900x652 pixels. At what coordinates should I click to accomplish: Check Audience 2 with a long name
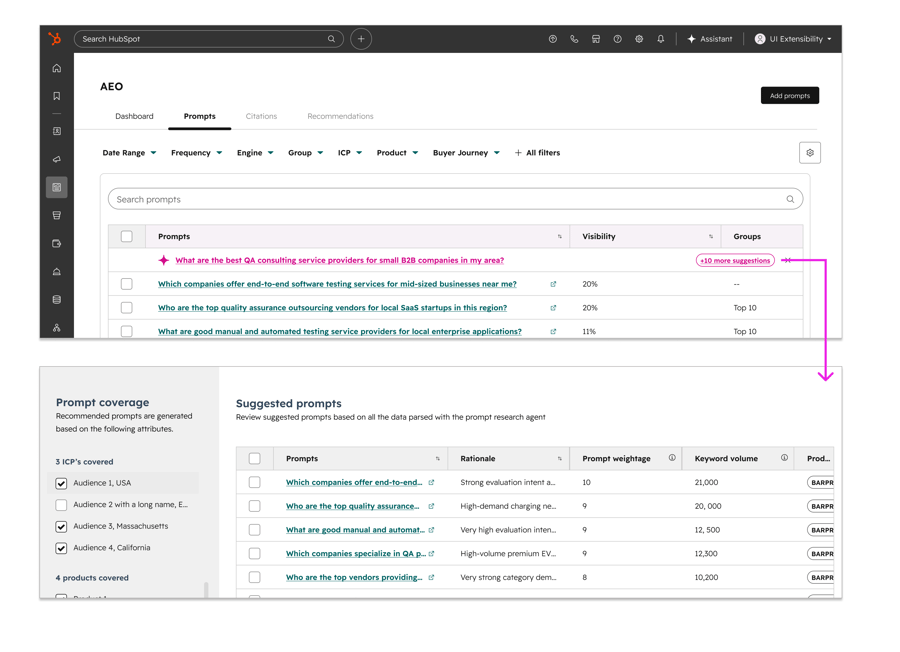coord(61,505)
